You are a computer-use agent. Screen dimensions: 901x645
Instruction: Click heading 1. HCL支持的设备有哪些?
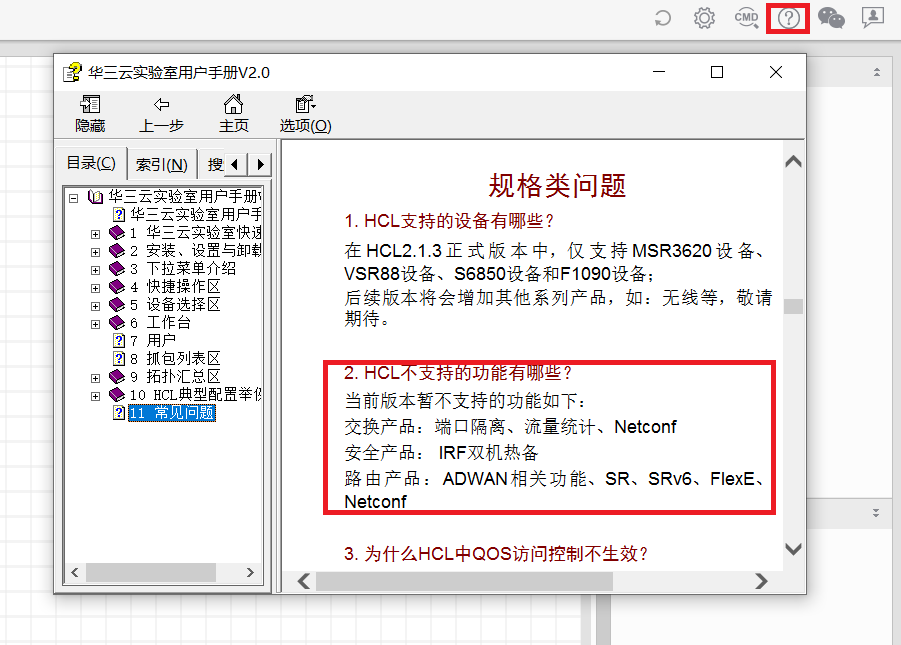pos(449,221)
